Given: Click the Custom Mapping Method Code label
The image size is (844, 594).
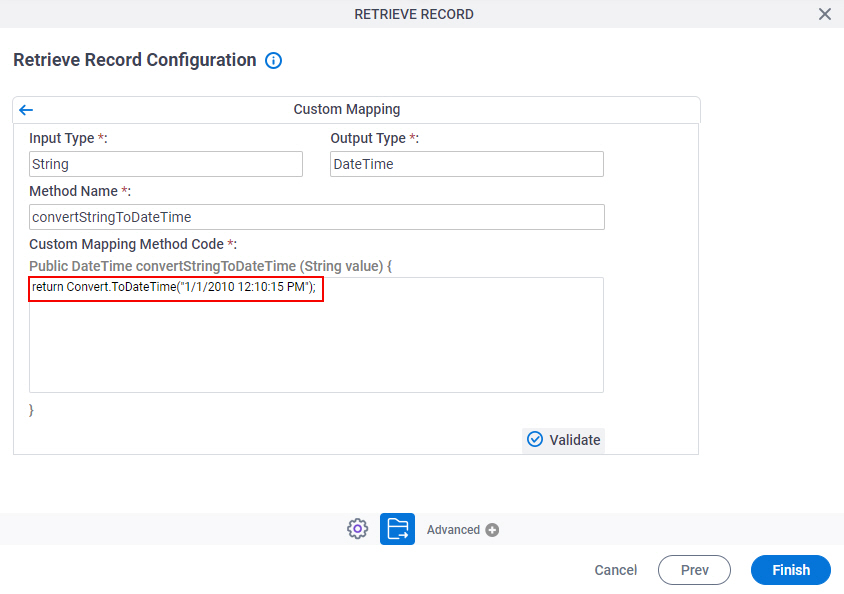Looking at the screenshot, I should coord(133,244).
